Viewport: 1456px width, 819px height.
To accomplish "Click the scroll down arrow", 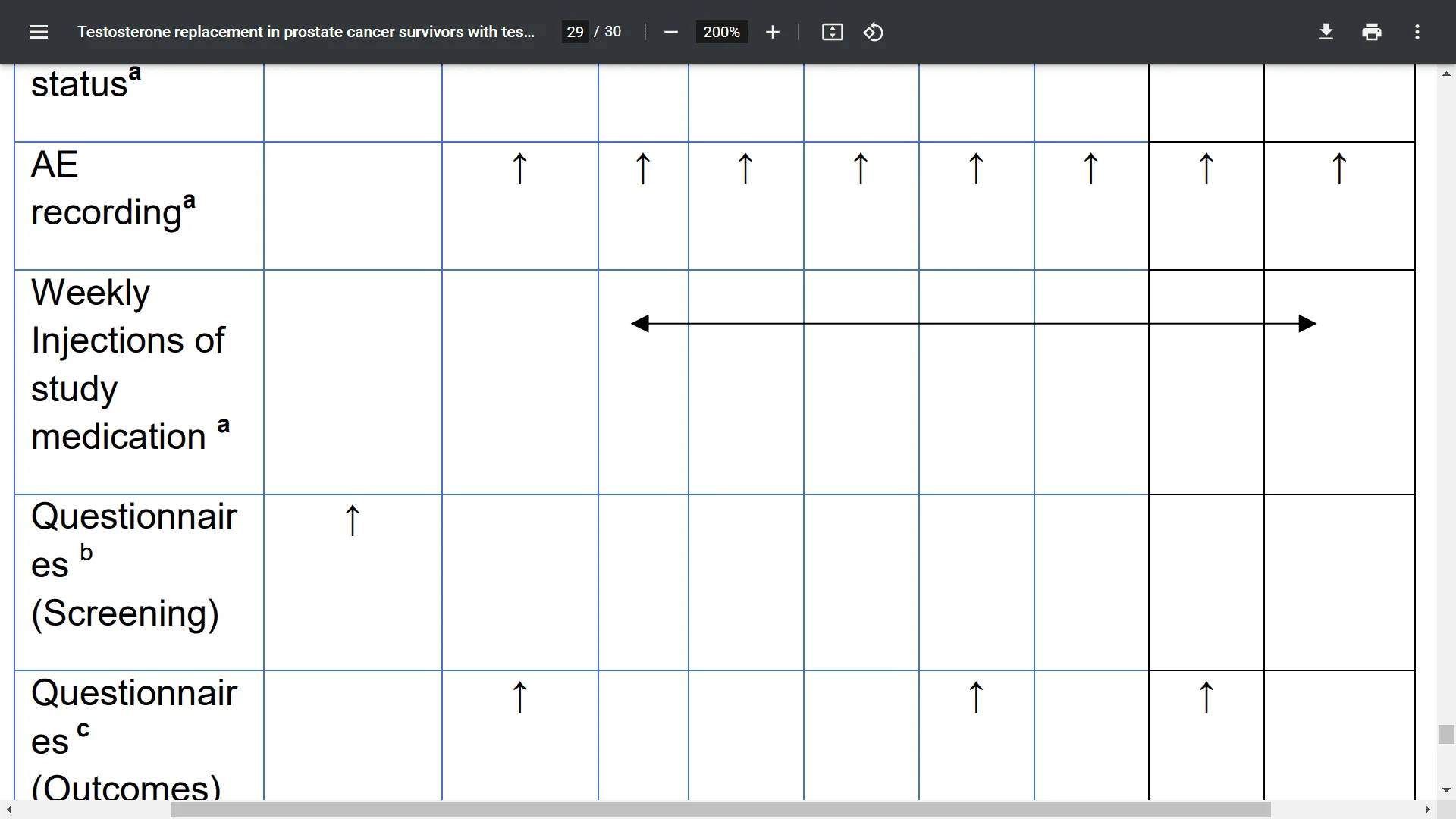I will [x=1446, y=790].
